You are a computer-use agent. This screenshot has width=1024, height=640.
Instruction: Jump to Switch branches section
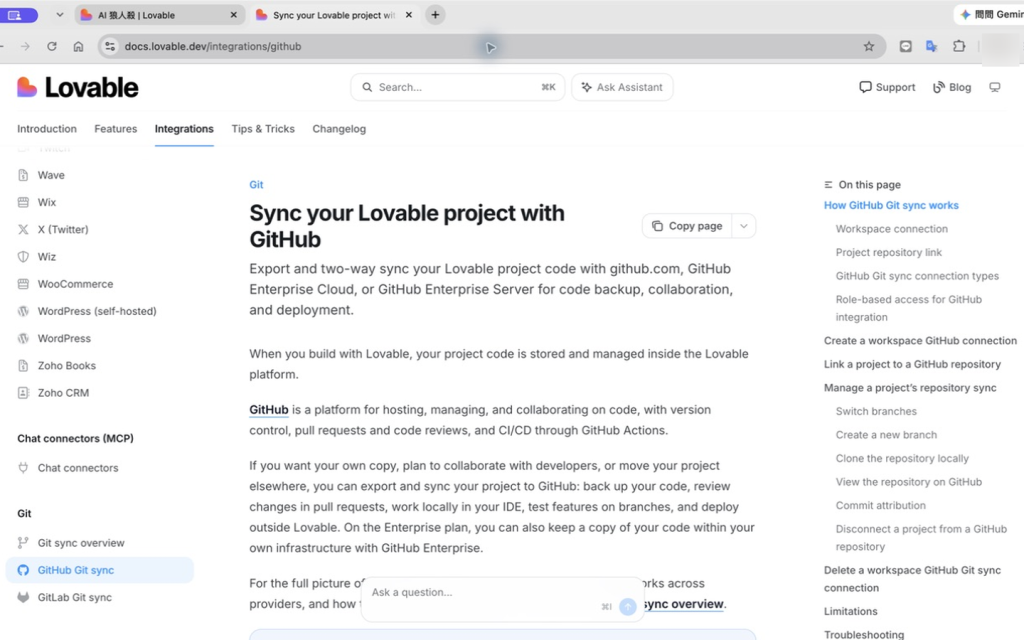click(x=876, y=411)
